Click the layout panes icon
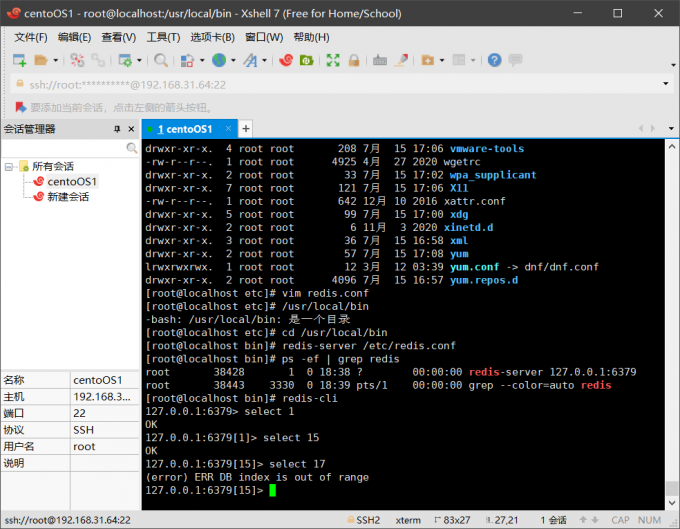This screenshot has height=529, width=680. point(459,60)
